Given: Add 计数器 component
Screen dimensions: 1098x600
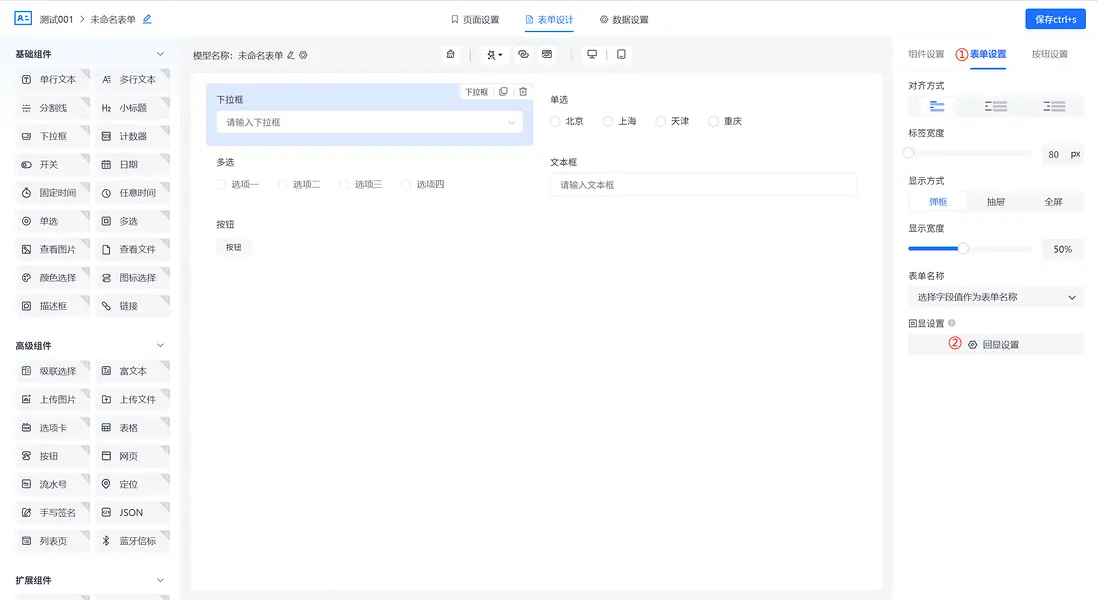Looking at the screenshot, I should [x=132, y=137].
